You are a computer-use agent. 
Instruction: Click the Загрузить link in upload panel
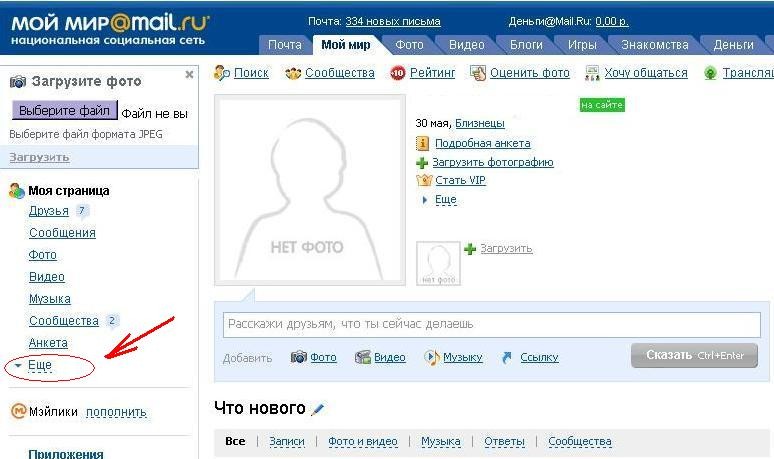pyautogui.click(x=39, y=157)
